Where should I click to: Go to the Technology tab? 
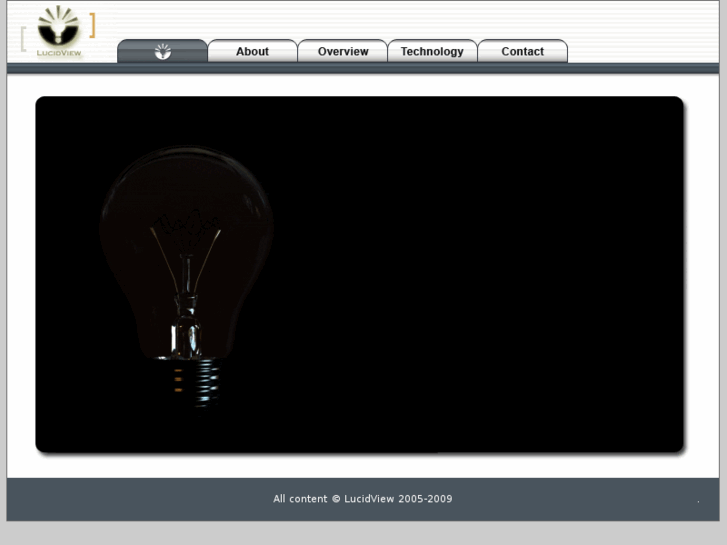[432, 51]
